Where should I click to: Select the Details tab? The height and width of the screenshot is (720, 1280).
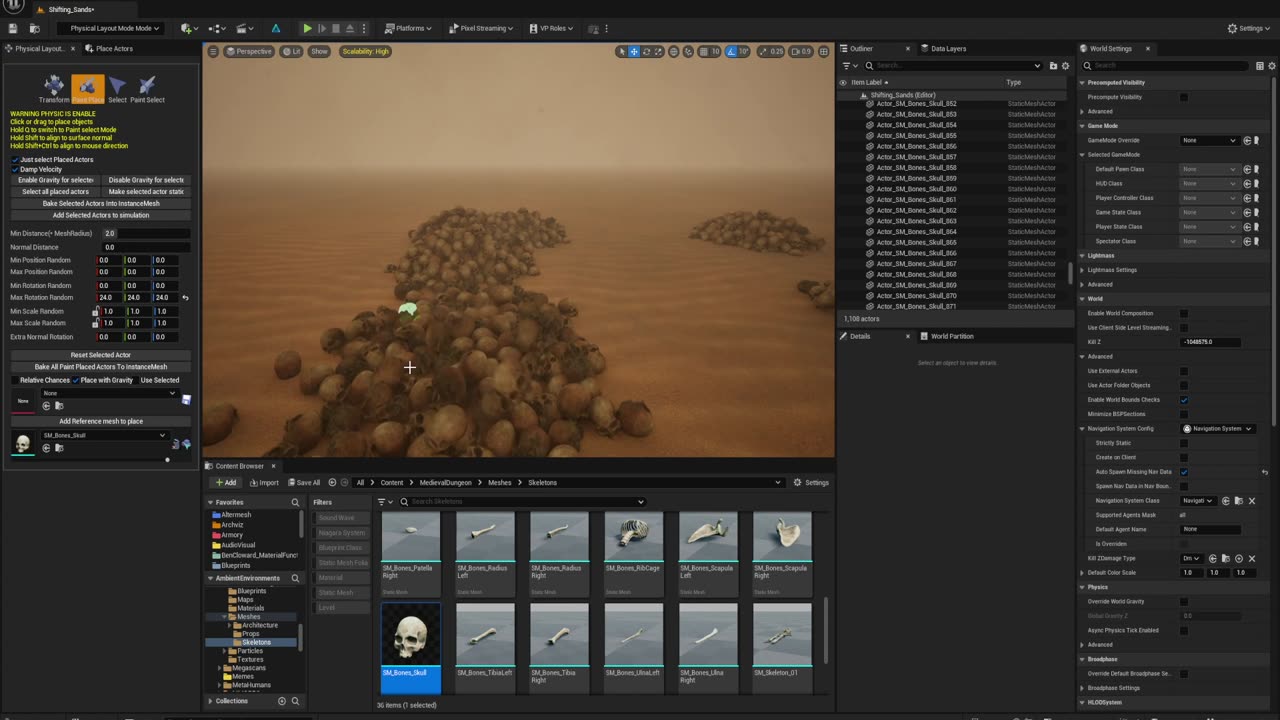[x=860, y=336]
